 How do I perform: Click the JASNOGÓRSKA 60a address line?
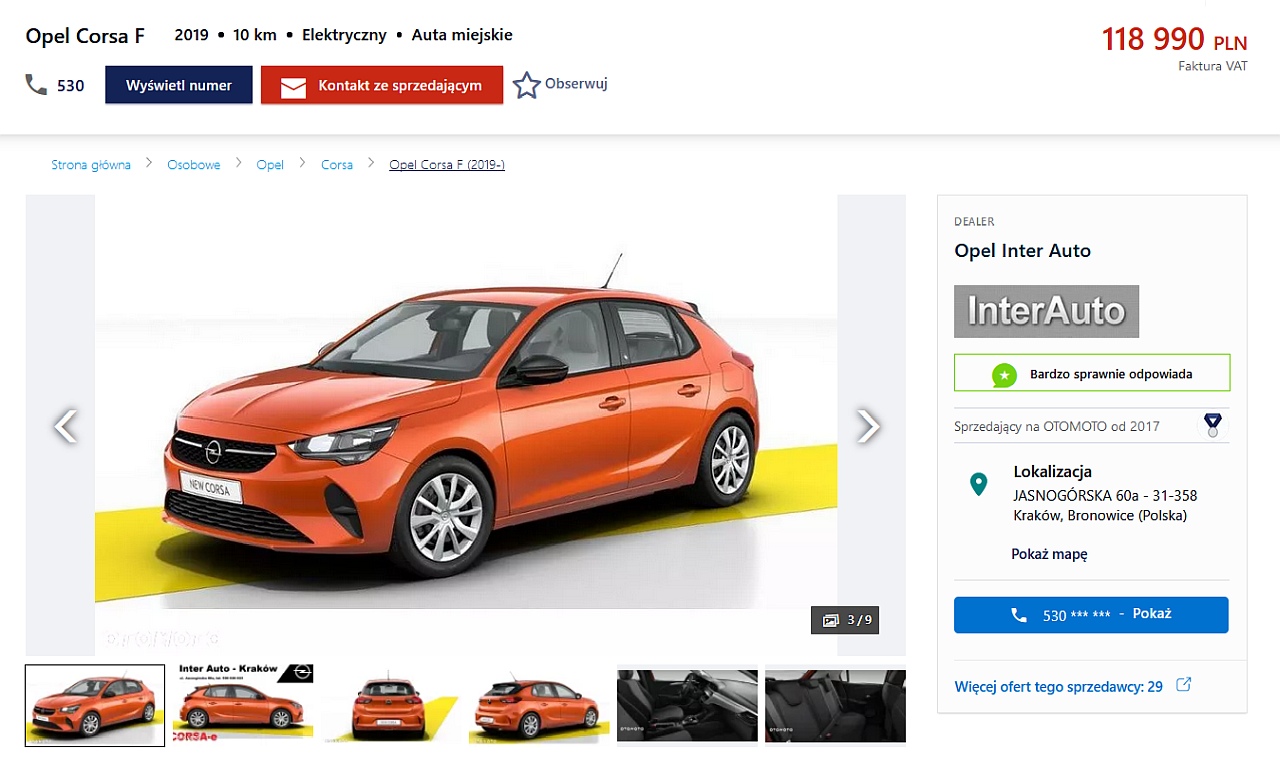[x=1105, y=495]
